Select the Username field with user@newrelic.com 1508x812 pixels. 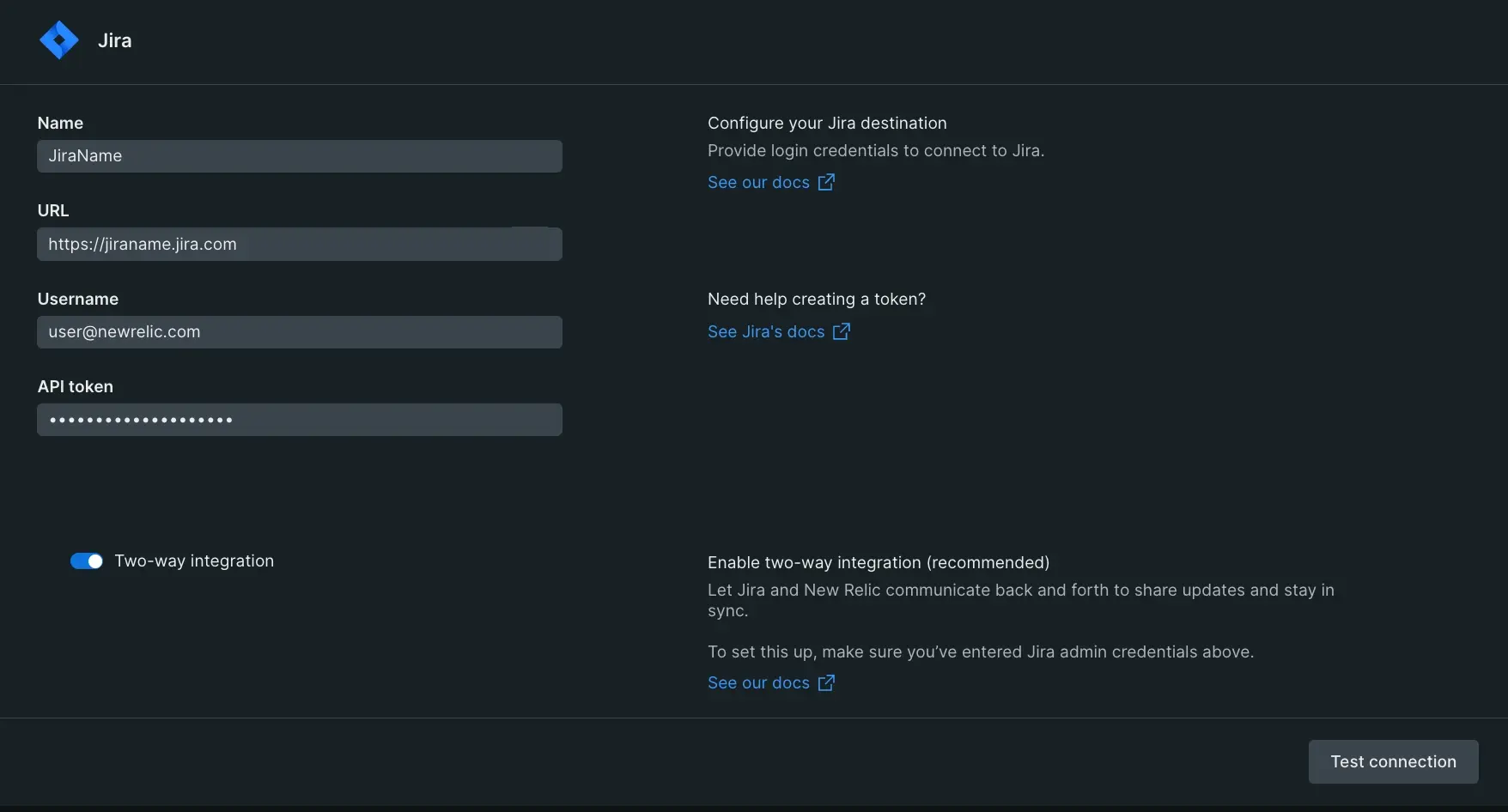point(299,332)
